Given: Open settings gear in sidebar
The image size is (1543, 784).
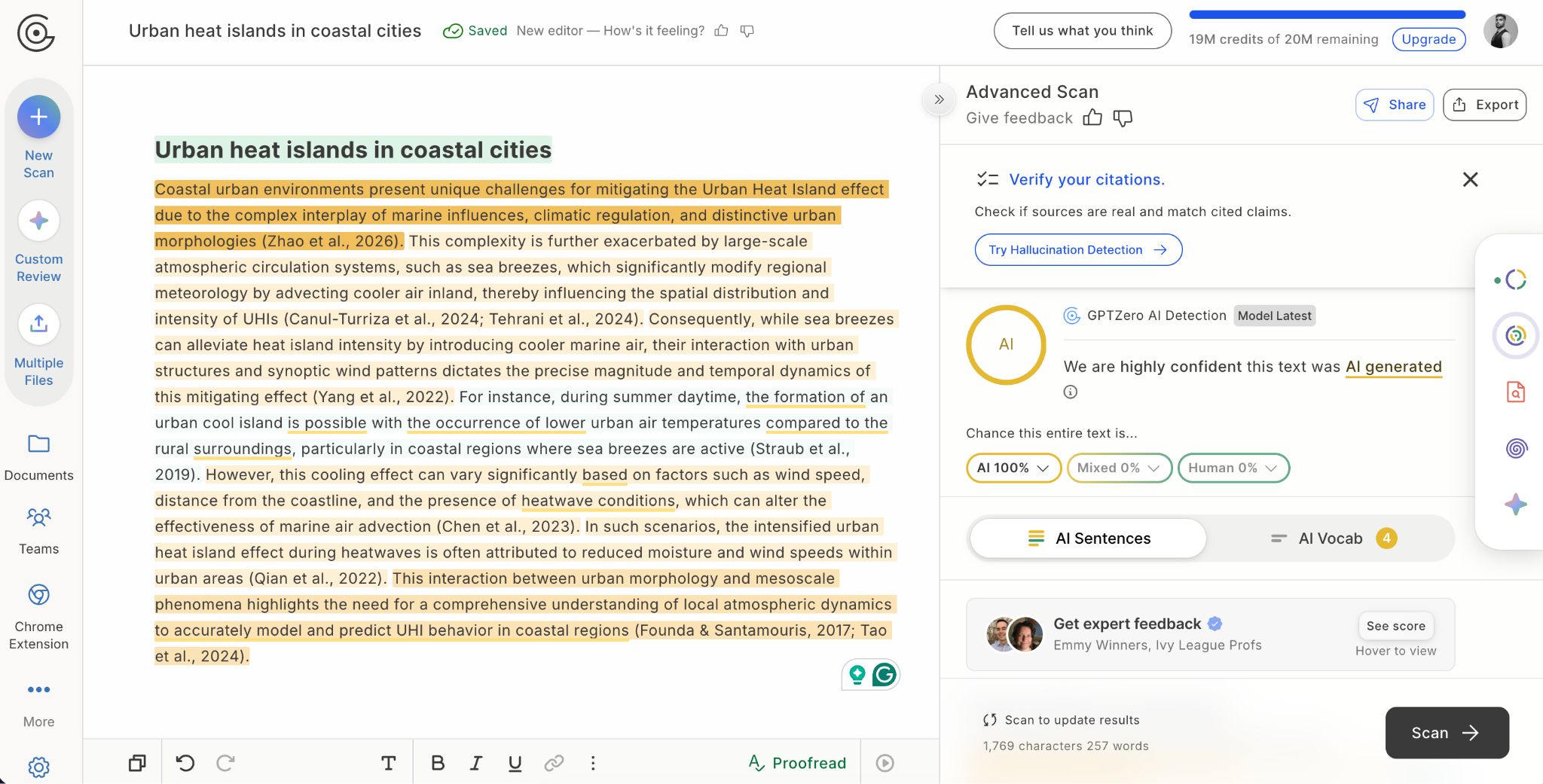Looking at the screenshot, I should pos(38,767).
